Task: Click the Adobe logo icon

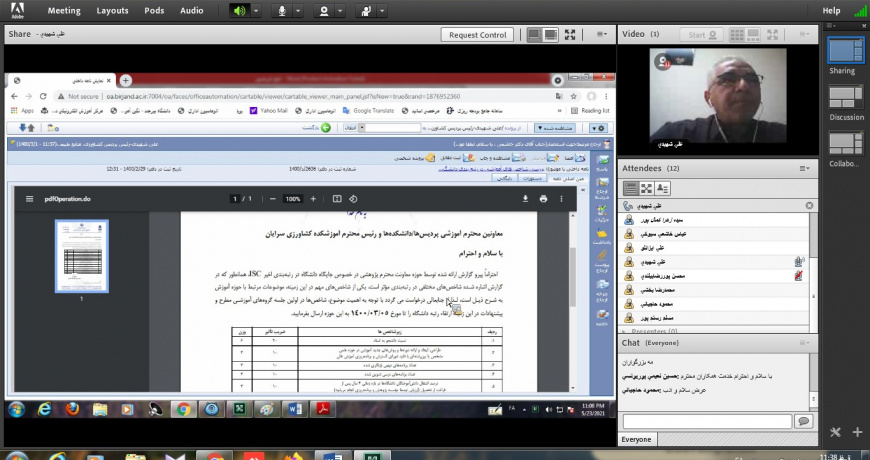Action: (17, 10)
